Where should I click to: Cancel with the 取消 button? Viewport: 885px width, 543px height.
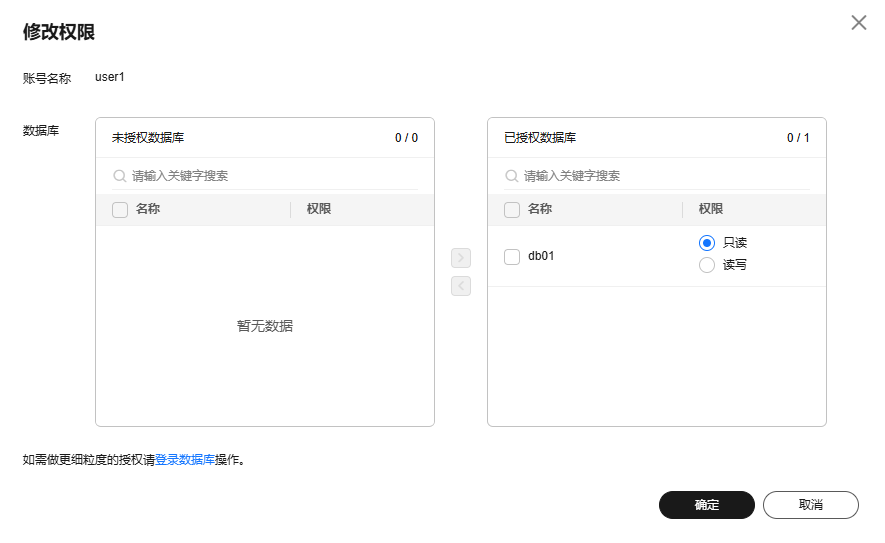pos(810,505)
